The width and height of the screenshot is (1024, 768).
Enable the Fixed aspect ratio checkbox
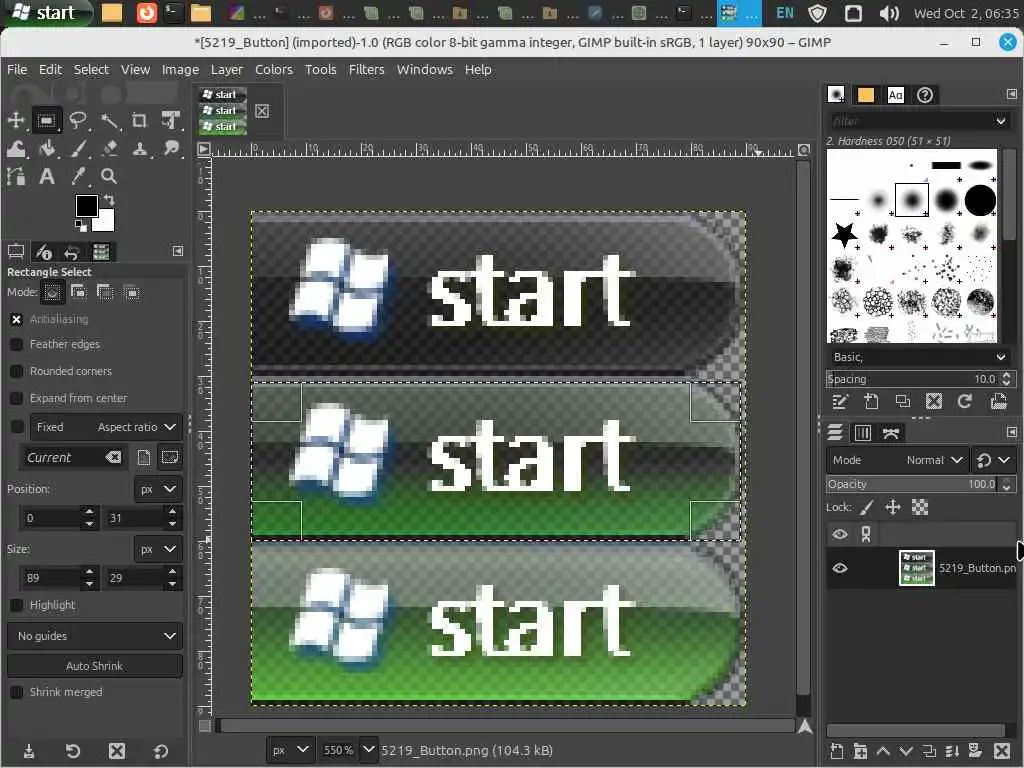coord(16,427)
